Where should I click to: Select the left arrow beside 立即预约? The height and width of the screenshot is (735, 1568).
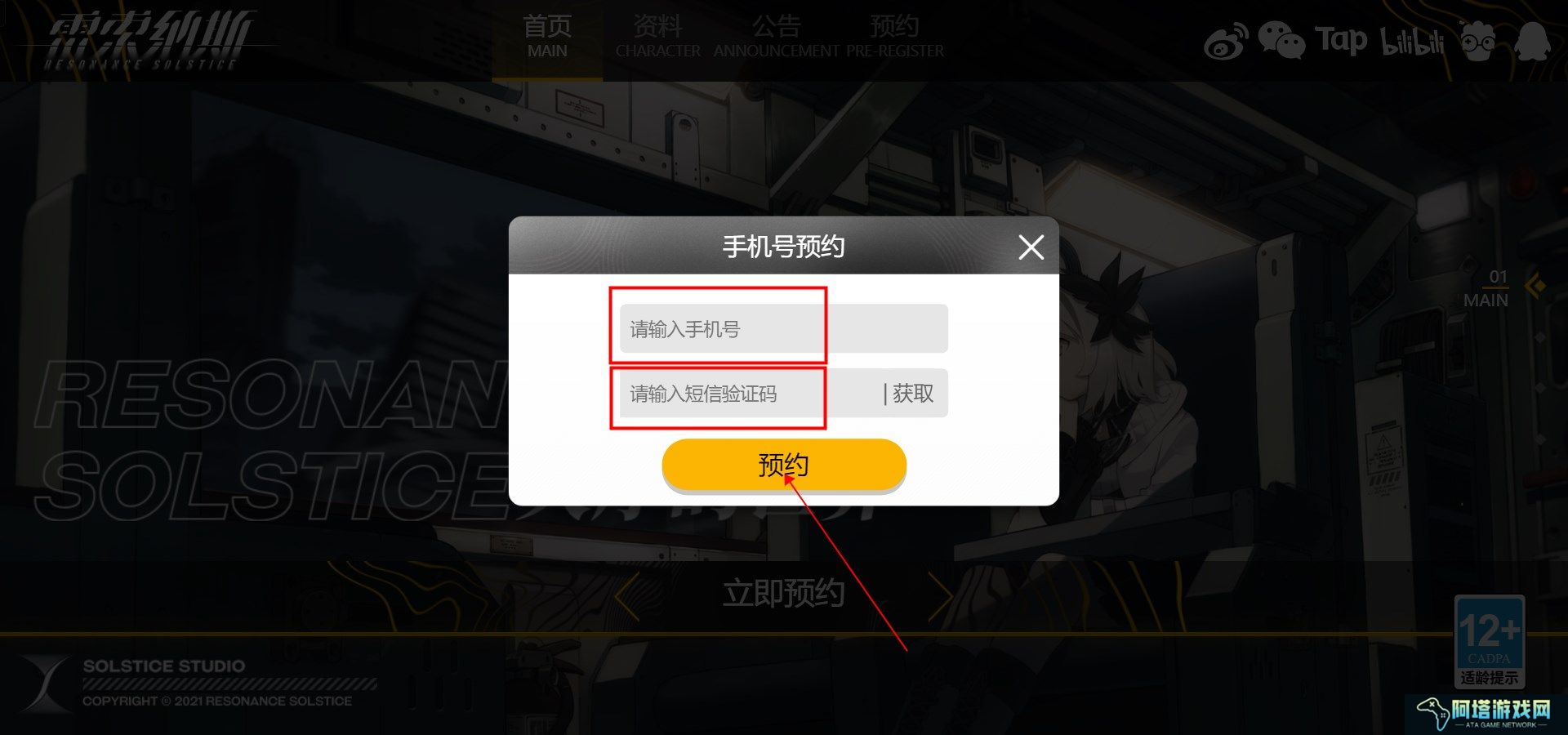(626, 597)
